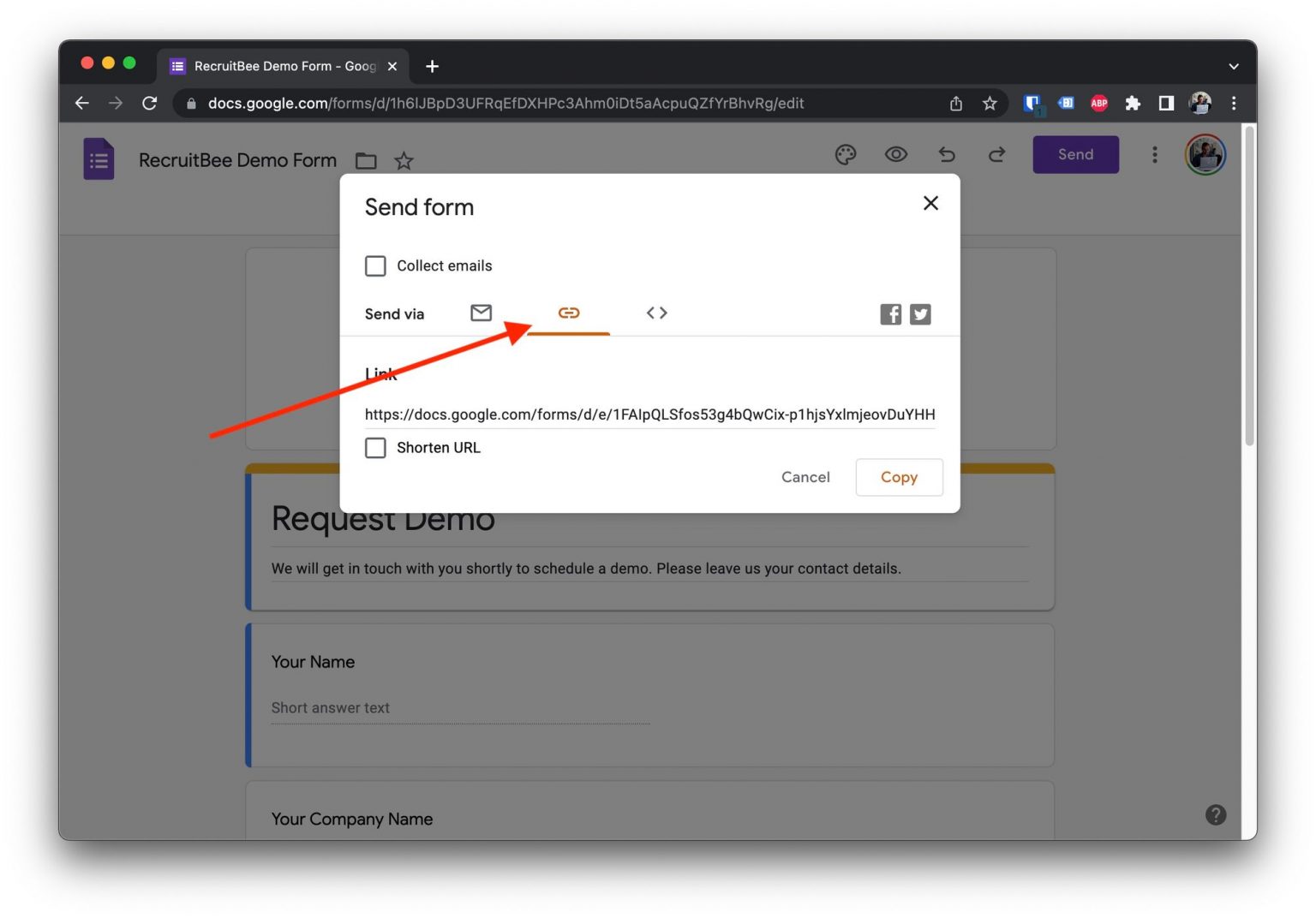Screen dimensions: 1316x918
Task: Star the RecruitBee Demo Form
Action: [x=403, y=160]
